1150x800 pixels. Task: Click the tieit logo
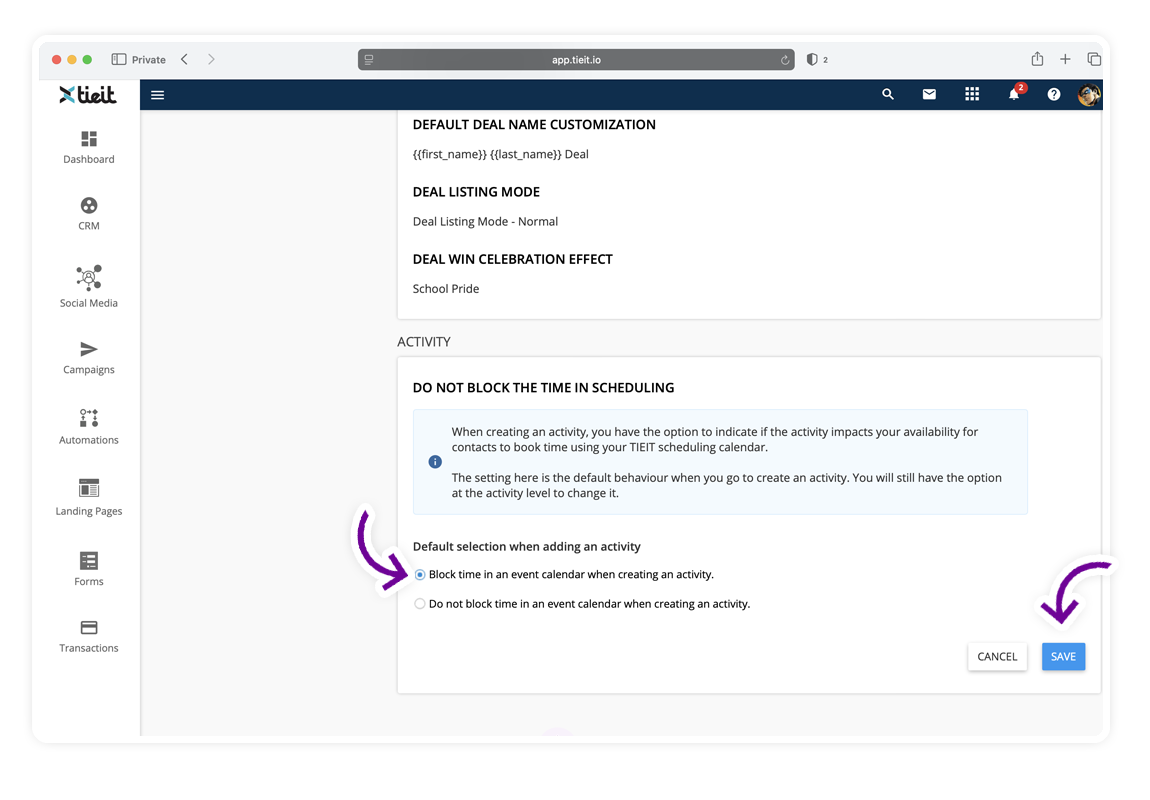[x=88, y=95]
